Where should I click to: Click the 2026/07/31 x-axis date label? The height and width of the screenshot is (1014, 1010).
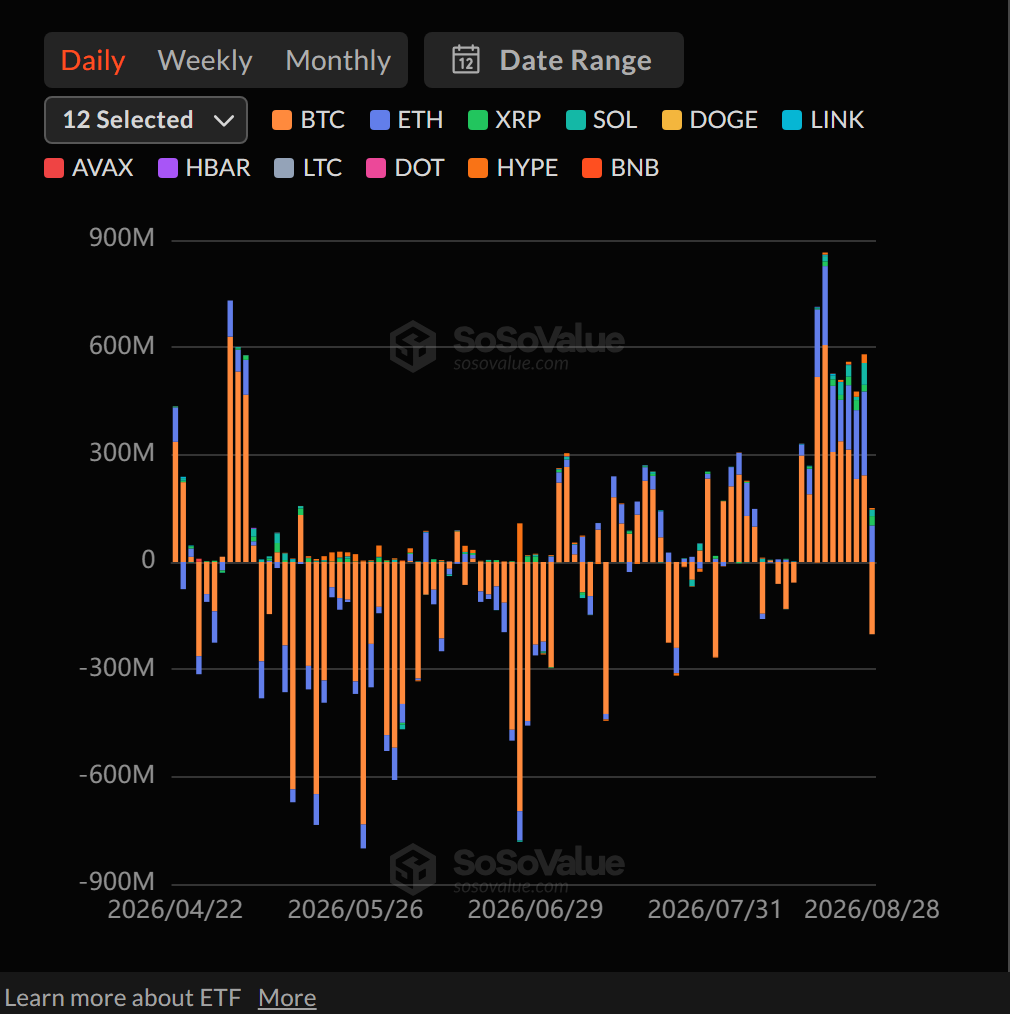(x=715, y=909)
